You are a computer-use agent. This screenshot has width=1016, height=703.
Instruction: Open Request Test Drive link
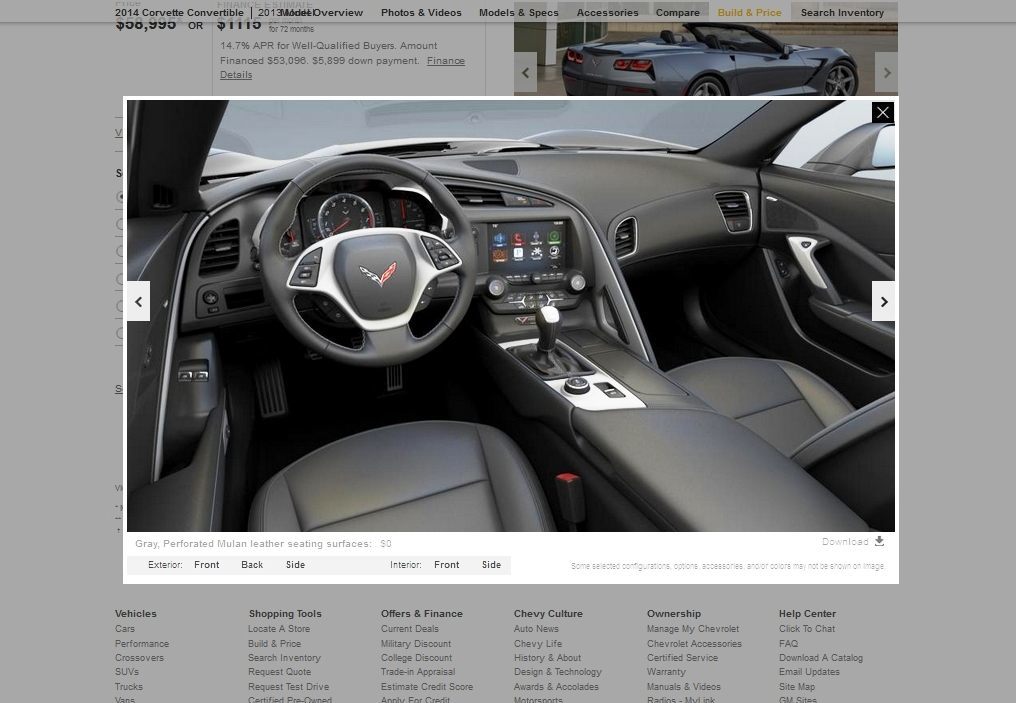288,687
